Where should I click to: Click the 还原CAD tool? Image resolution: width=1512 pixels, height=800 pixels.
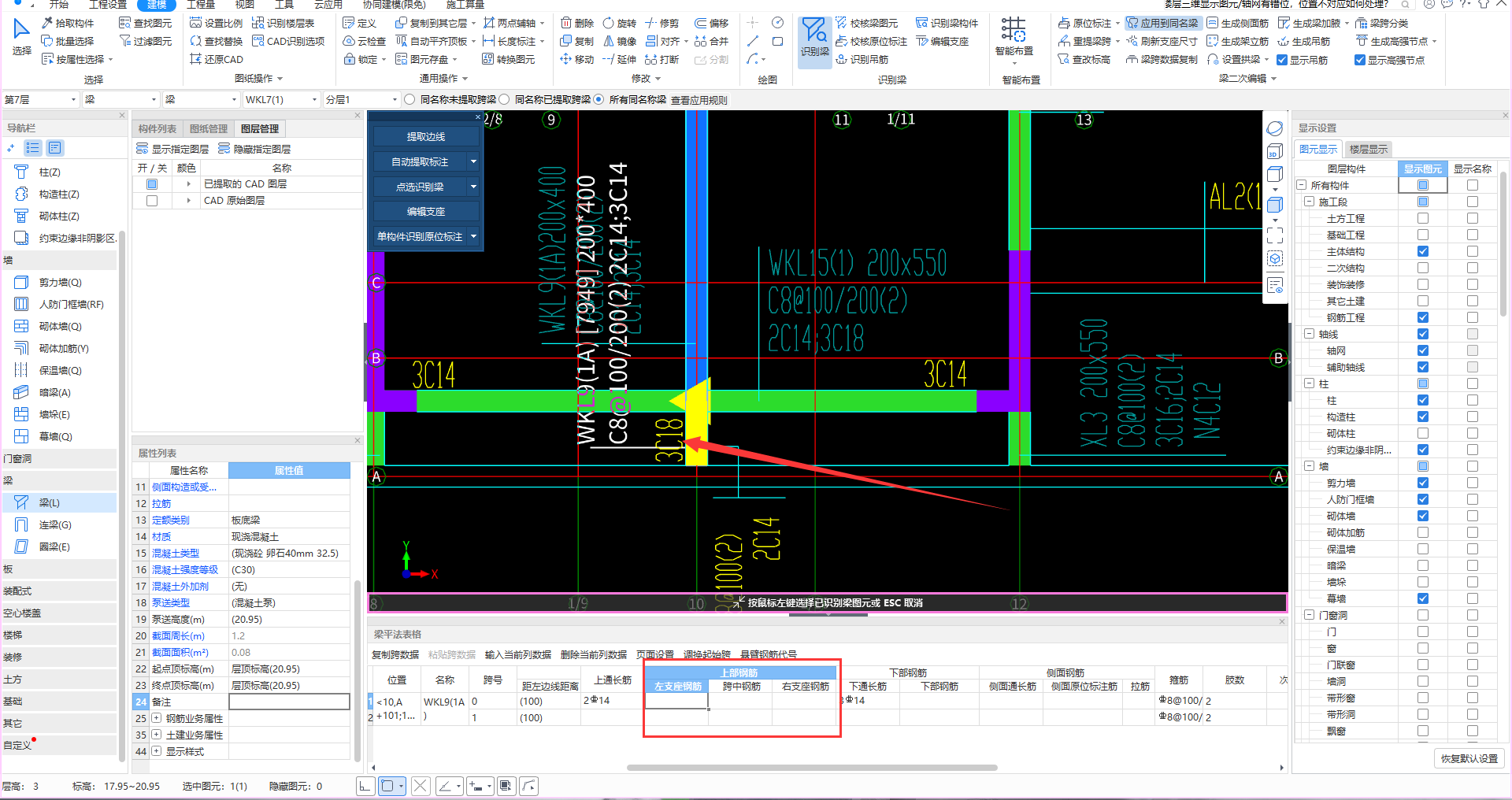[217, 59]
